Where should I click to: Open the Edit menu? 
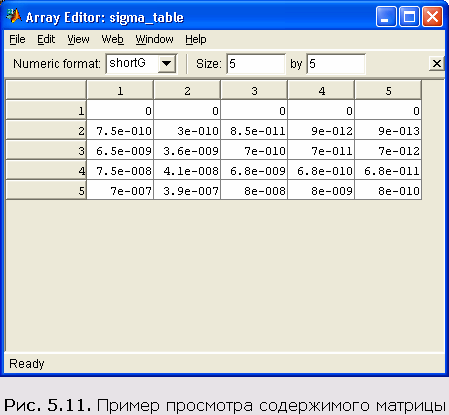46,39
